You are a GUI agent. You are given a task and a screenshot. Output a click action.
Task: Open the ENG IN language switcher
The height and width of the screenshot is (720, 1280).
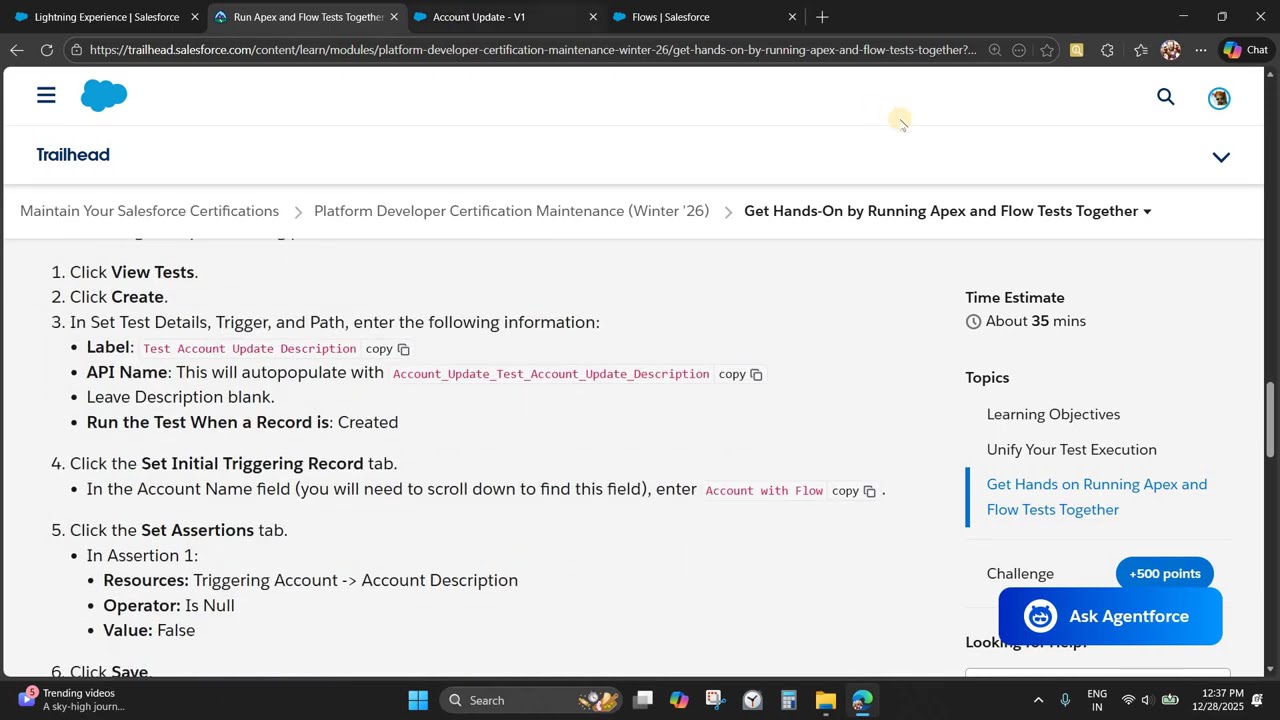[x=1097, y=700]
